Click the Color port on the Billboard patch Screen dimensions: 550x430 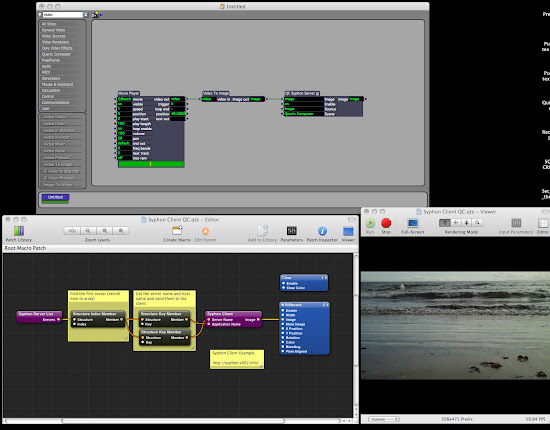click(283, 342)
